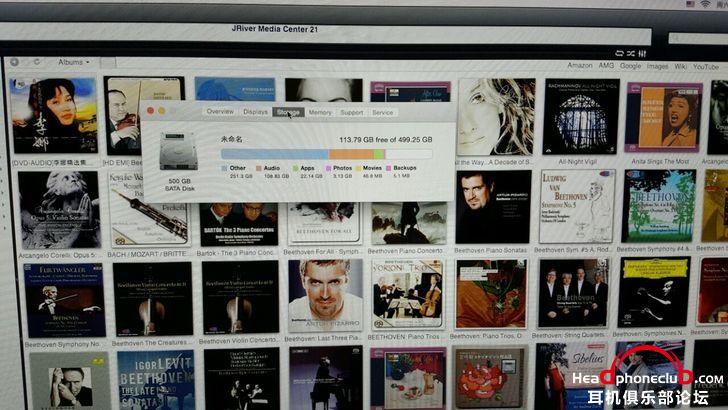Open the Memory tab
728x410 pixels.
pyautogui.click(x=320, y=112)
